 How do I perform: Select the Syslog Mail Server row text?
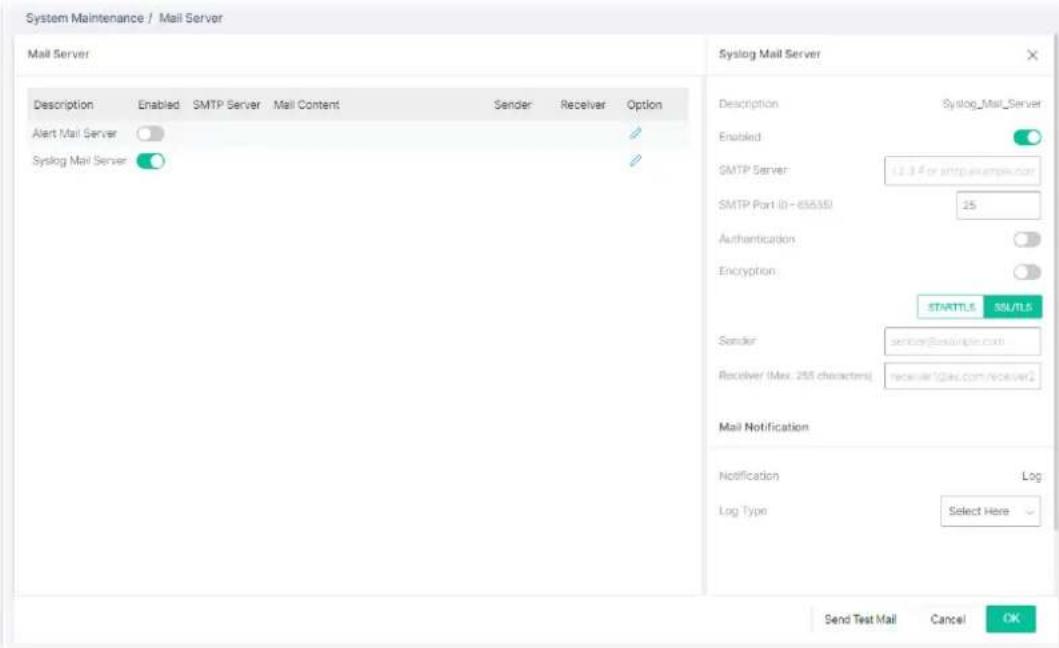pyautogui.click(x=80, y=161)
